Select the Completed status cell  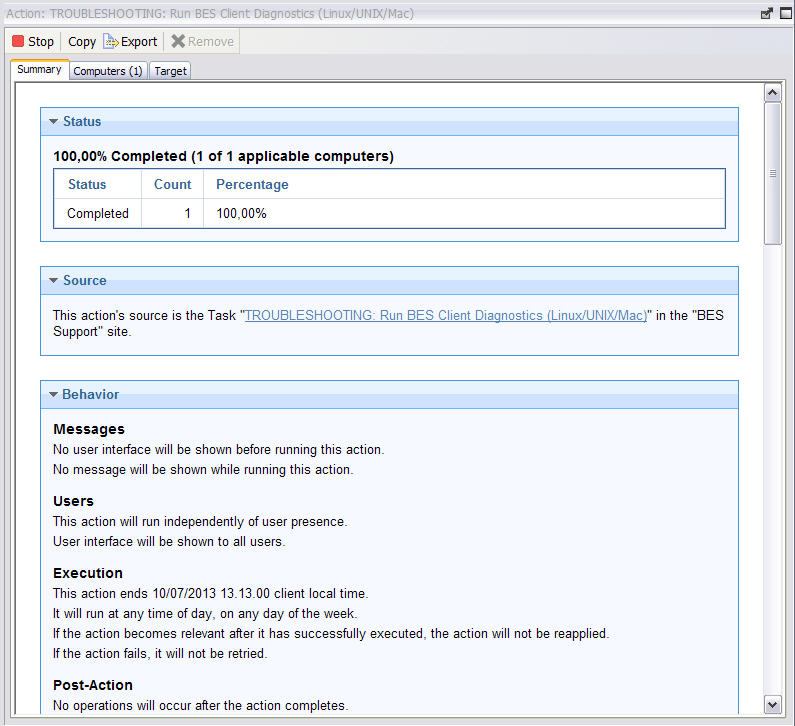pos(98,213)
